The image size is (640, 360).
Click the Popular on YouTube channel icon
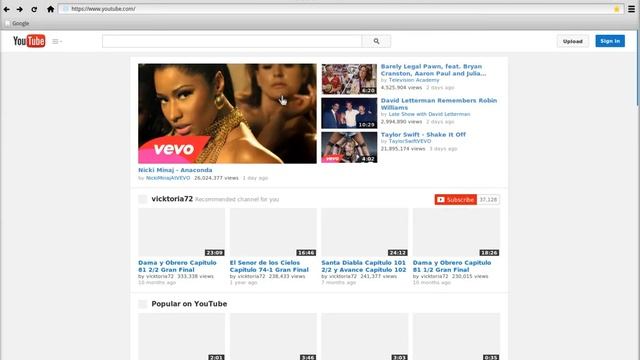pos(142,304)
